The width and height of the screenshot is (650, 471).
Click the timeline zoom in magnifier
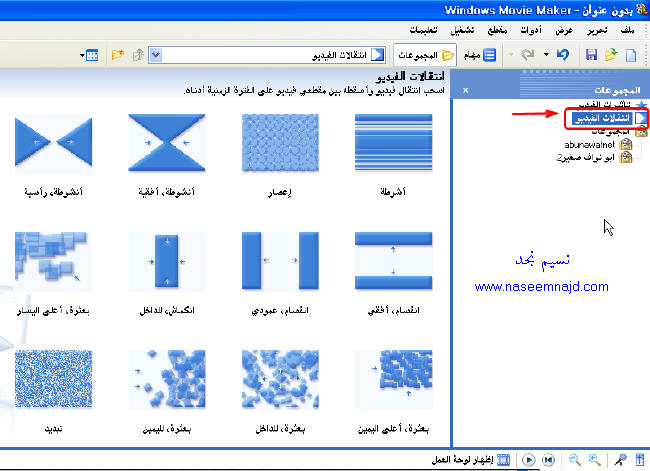pyautogui.click(x=596, y=459)
